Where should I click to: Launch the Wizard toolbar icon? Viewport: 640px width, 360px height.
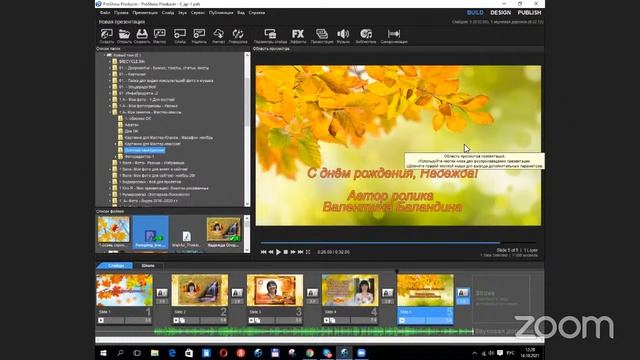160,34
